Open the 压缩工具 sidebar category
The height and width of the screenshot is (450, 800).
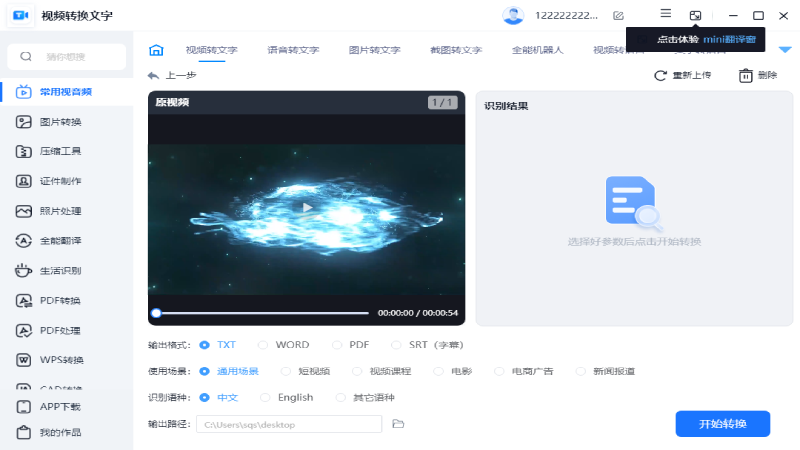pos(66,152)
